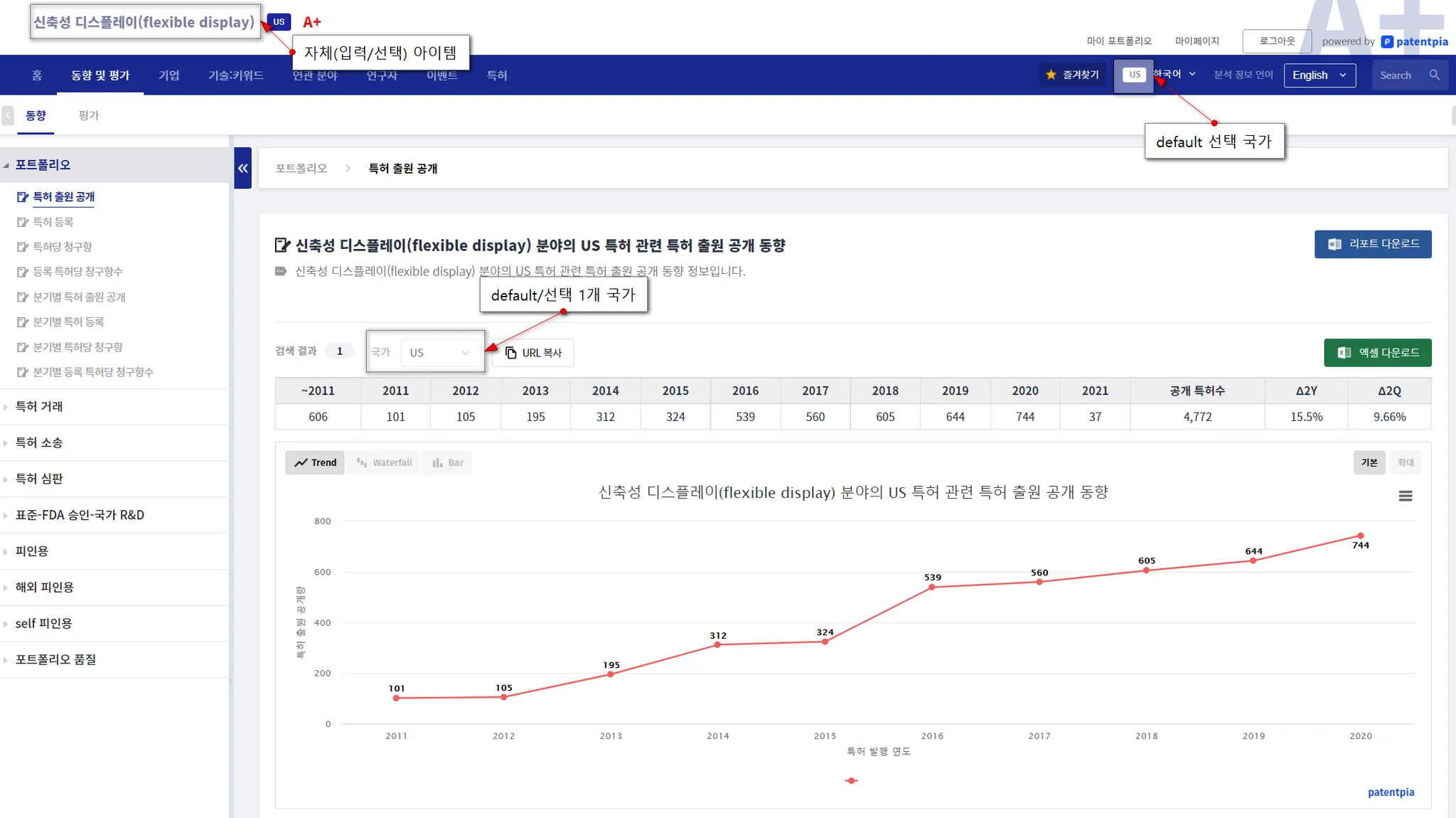This screenshot has height=818, width=1456.
Task: Open the English analysis language dropdown
Action: (x=1319, y=75)
